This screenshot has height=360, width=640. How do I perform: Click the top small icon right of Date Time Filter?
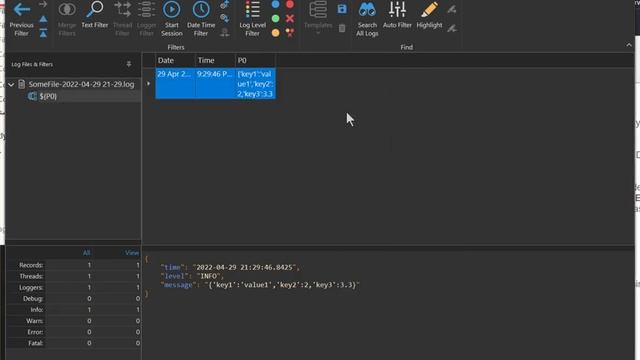(x=224, y=4)
